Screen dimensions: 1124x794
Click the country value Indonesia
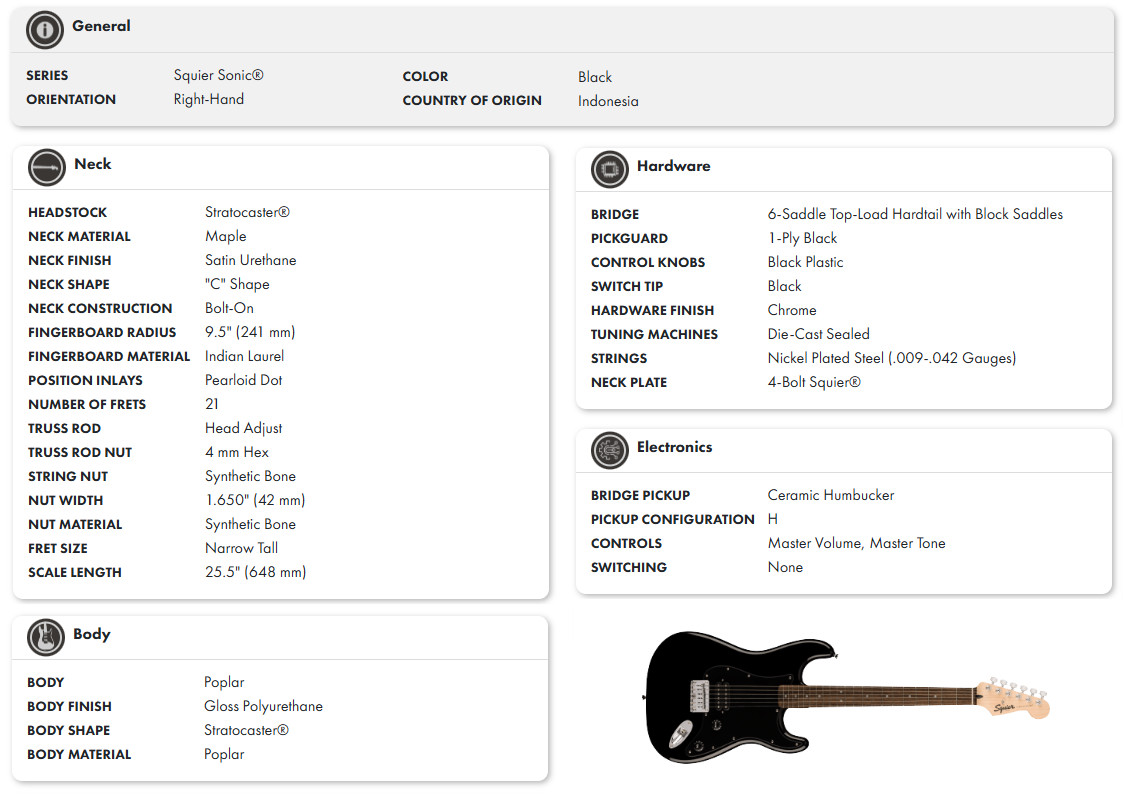pos(608,101)
